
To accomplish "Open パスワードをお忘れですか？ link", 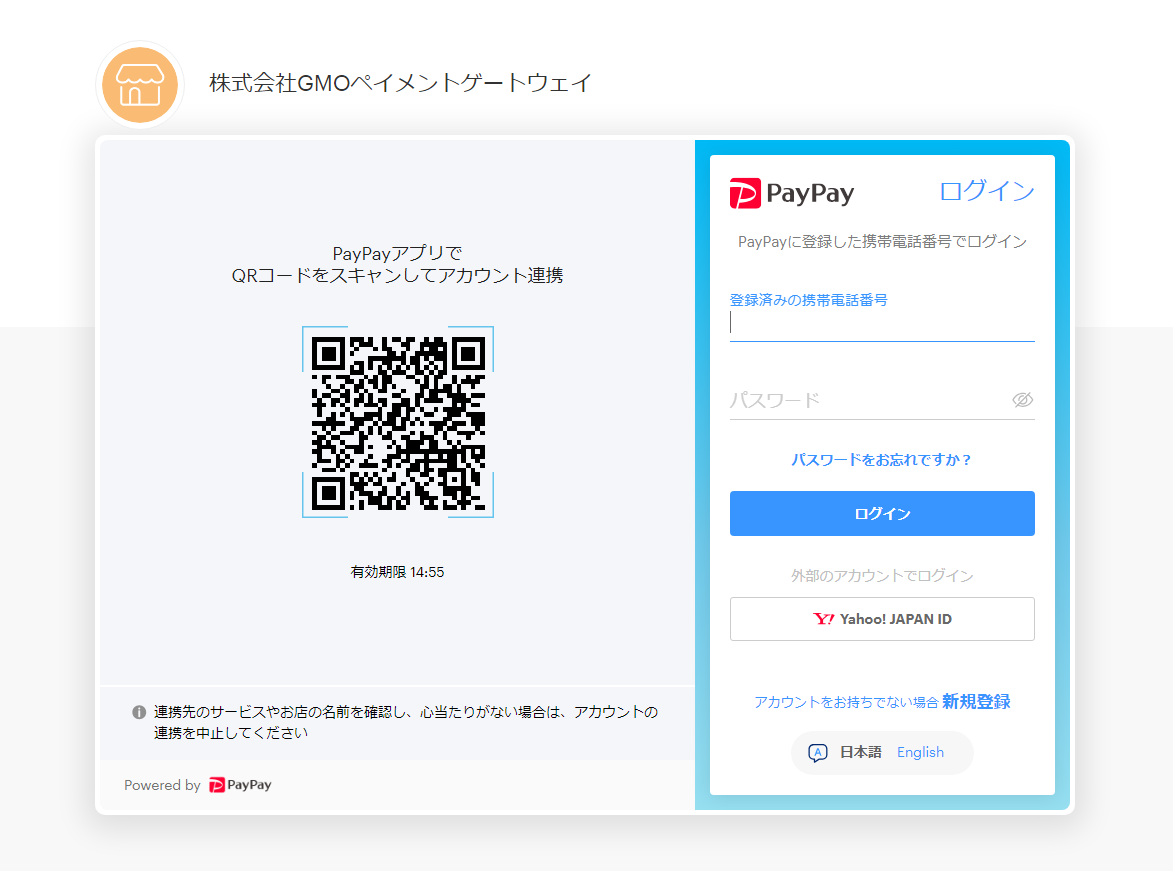I will (x=881, y=459).
